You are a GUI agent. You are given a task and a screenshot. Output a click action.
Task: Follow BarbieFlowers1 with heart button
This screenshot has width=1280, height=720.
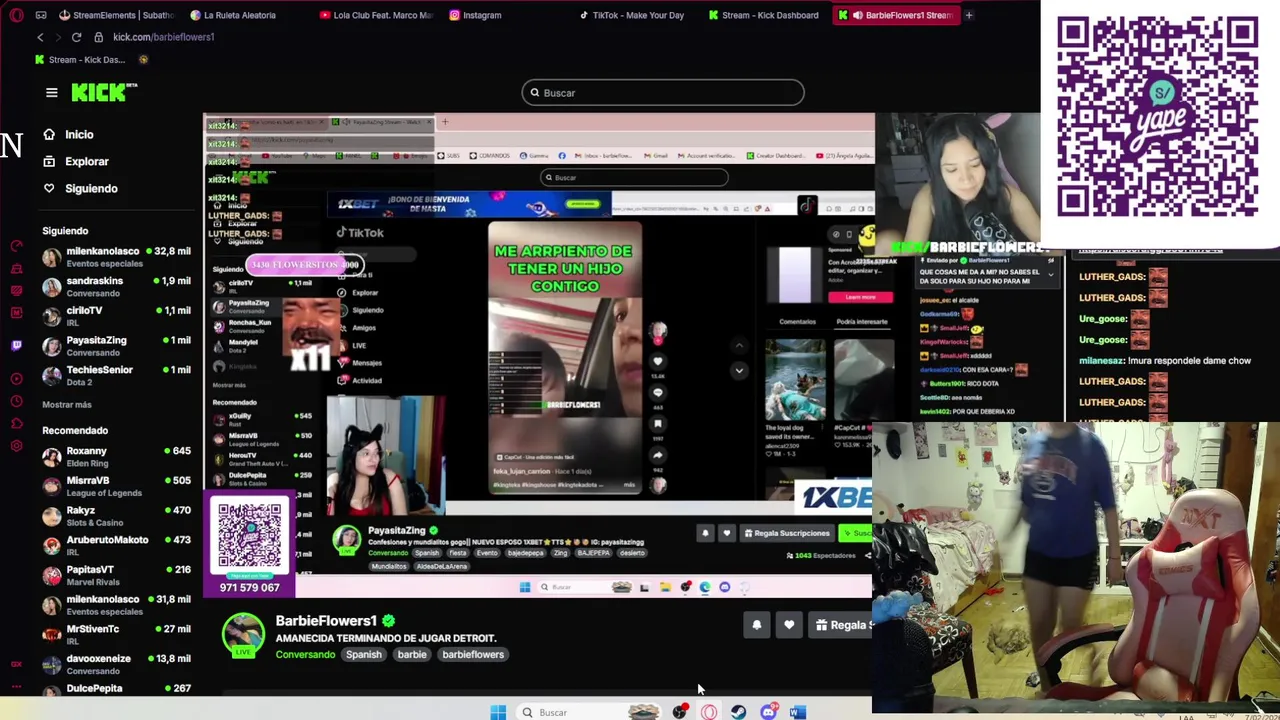pos(789,625)
